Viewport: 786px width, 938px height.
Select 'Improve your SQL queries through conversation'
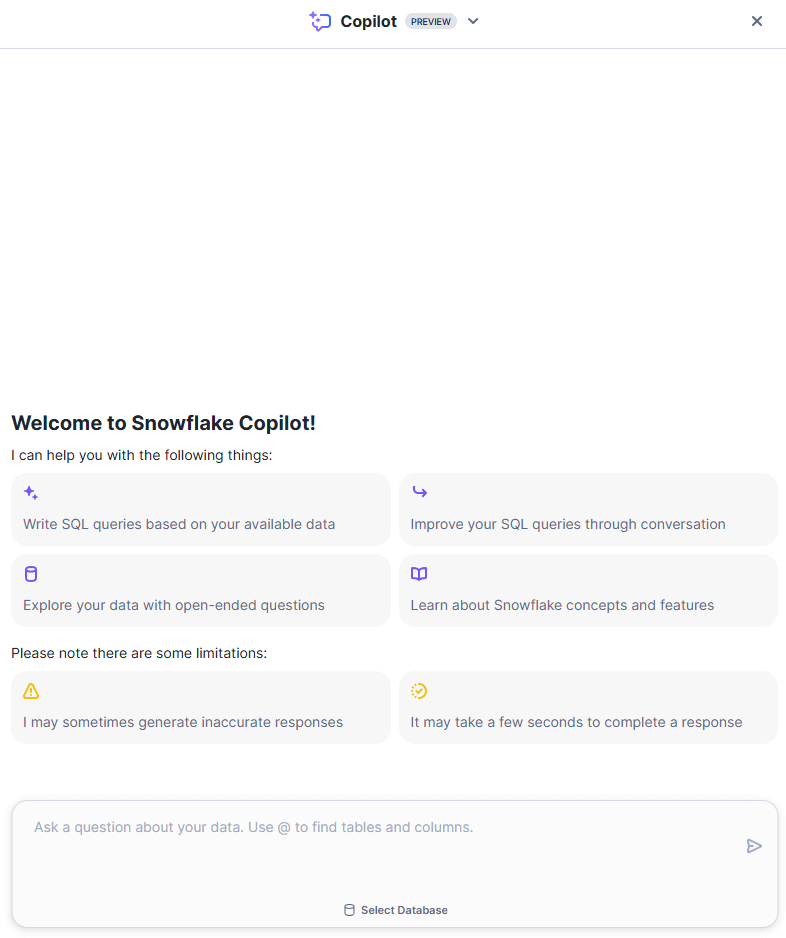coord(588,509)
